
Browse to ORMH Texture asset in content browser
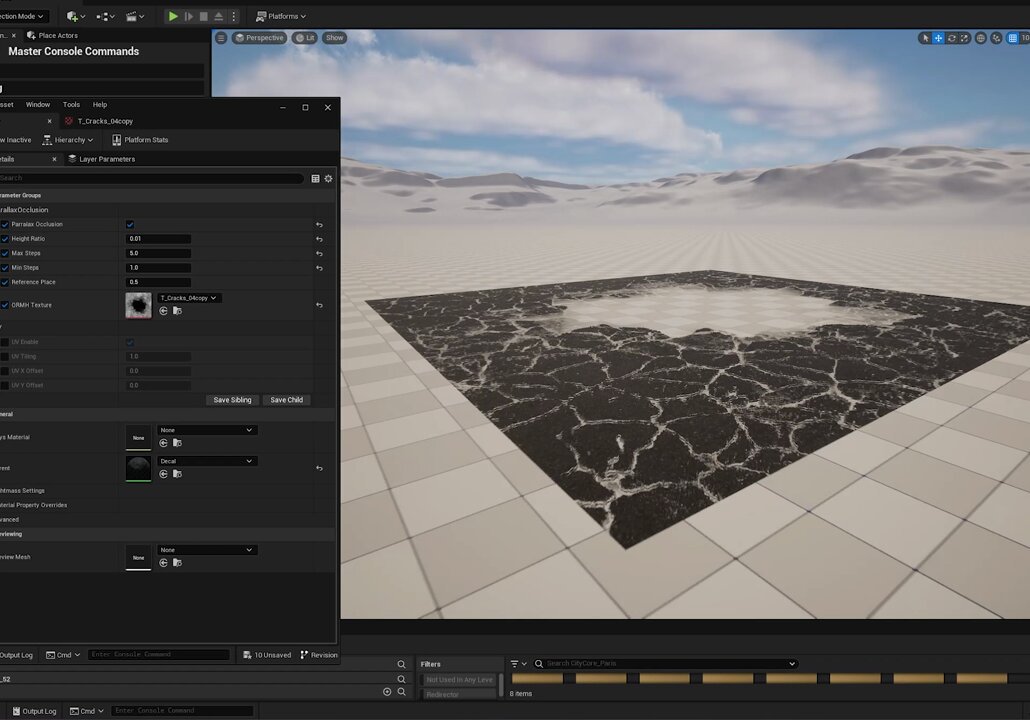177,311
